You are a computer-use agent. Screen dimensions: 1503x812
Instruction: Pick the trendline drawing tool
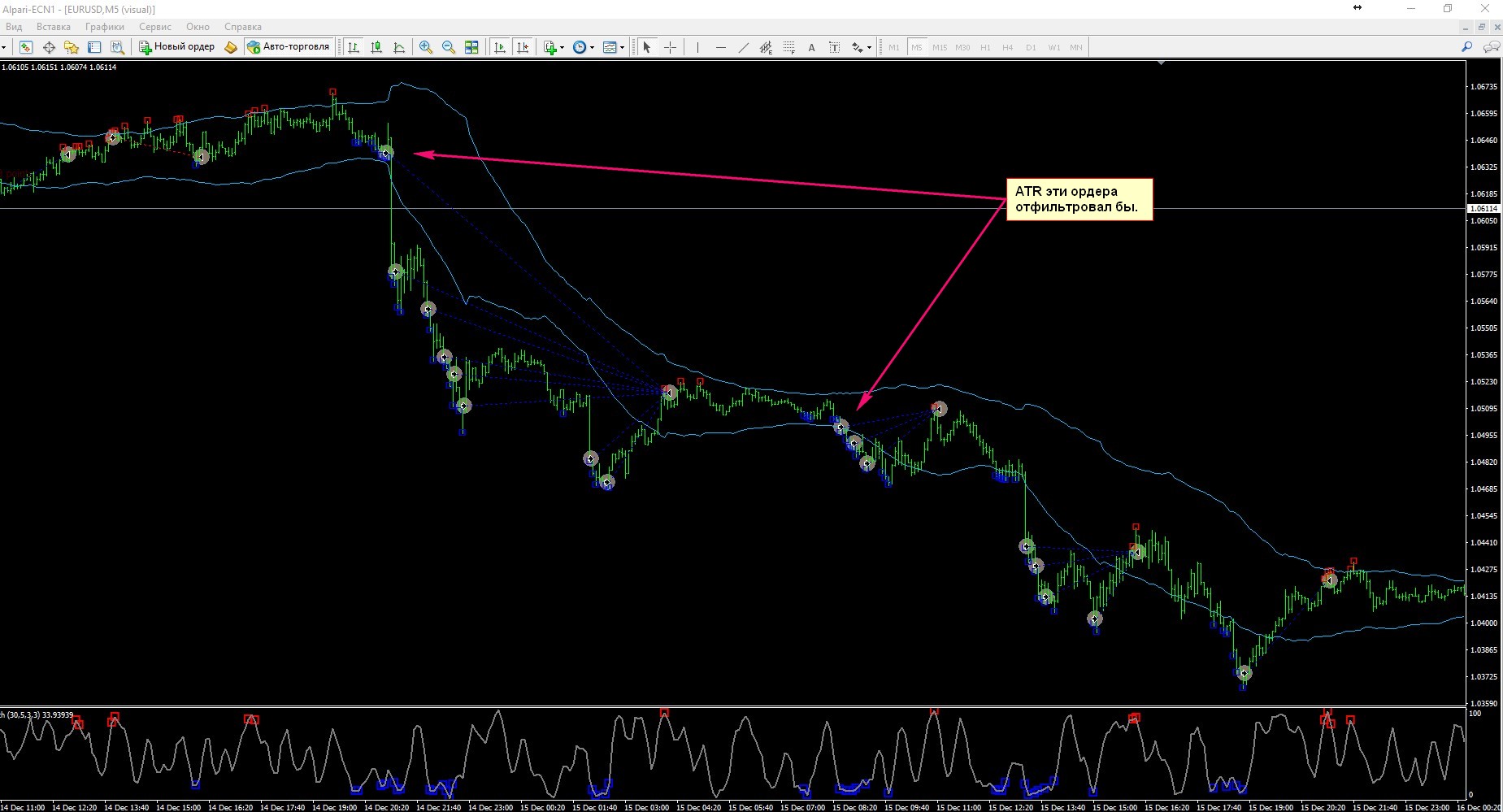(743, 47)
